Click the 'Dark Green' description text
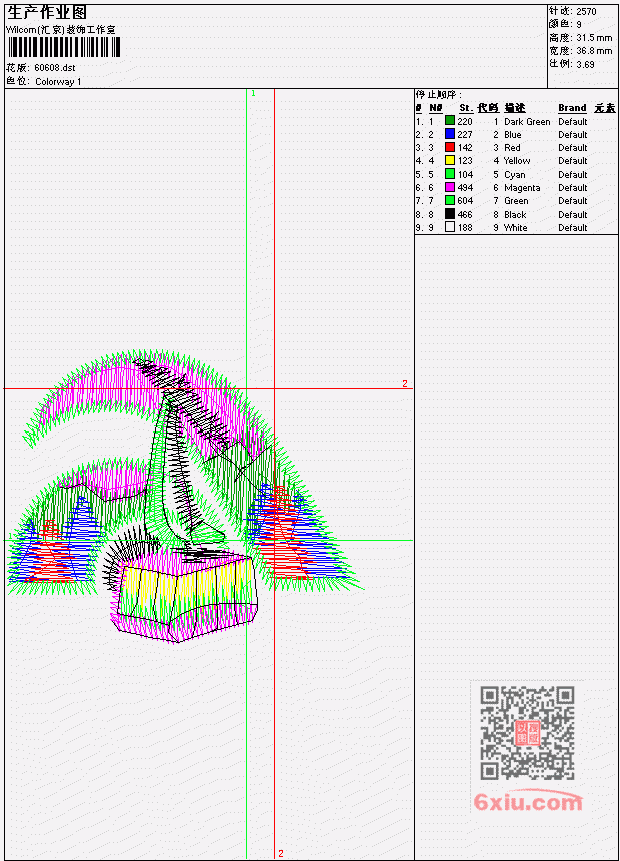The height and width of the screenshot is (861, 620). click(x=527, y=122)
